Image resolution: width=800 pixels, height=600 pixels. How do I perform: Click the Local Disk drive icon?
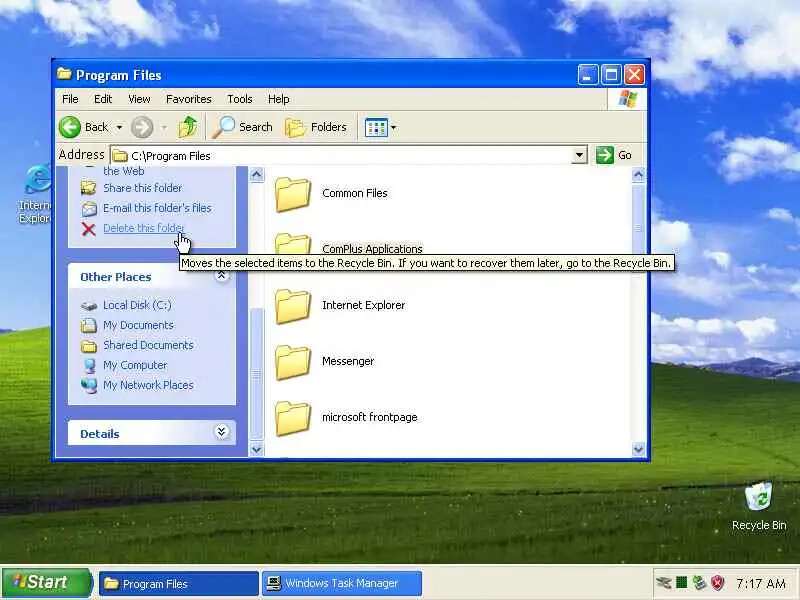pos(89,306)
